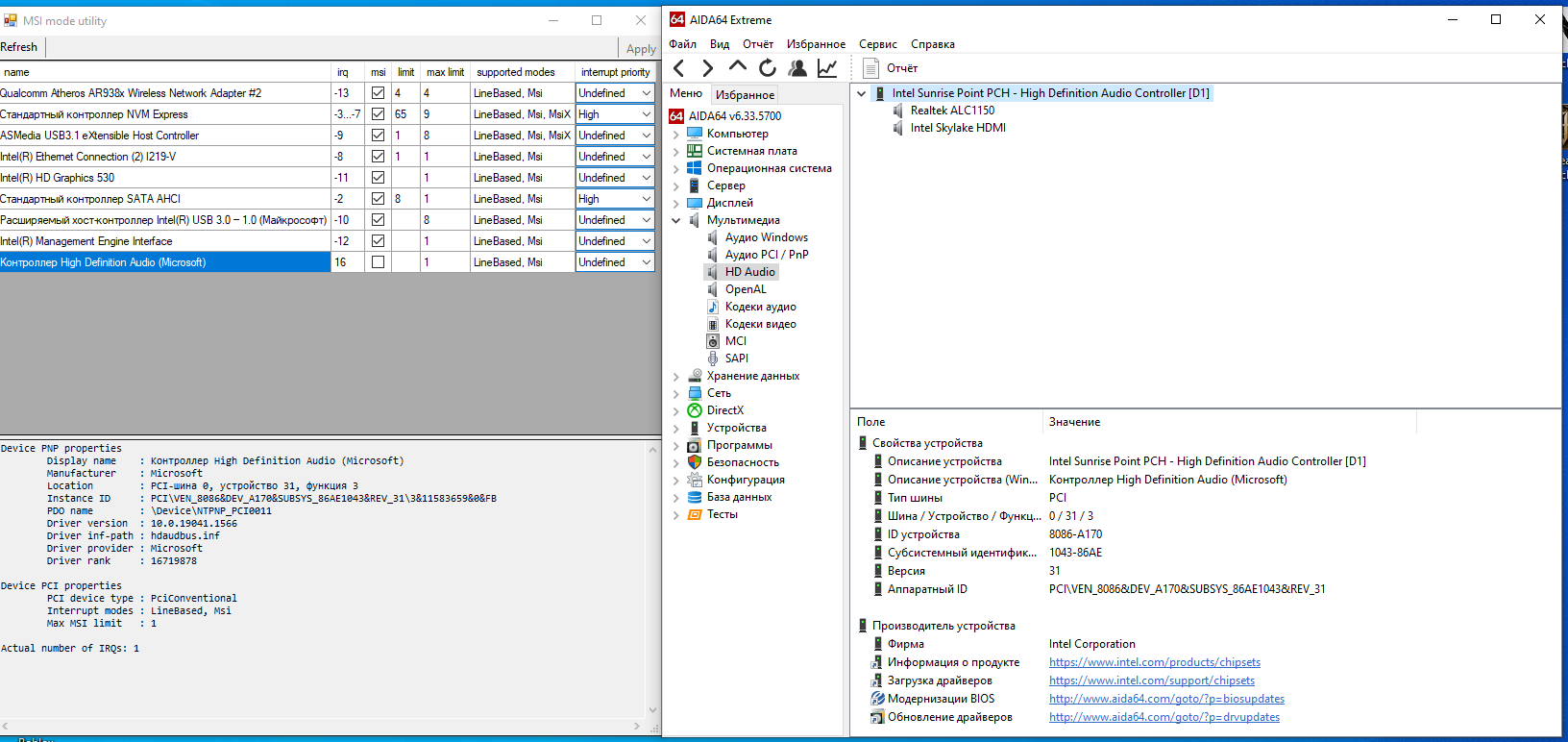Toggle MSI checkbox for Intel USB 3.0 host controller
1568x742 pixels.
coord(378,220)
